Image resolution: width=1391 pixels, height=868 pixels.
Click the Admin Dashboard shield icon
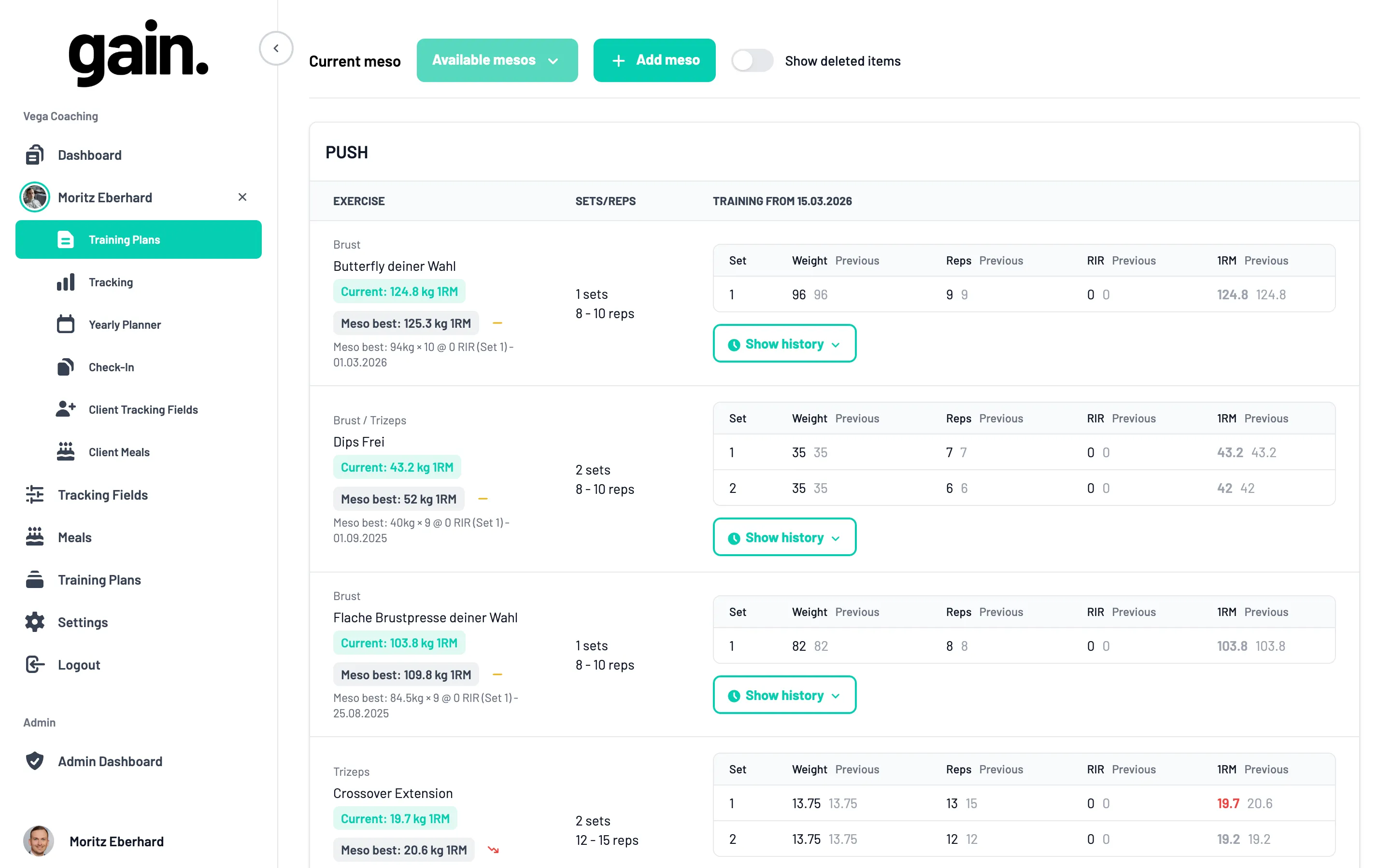pyautogui.click(x=34, y=761)
